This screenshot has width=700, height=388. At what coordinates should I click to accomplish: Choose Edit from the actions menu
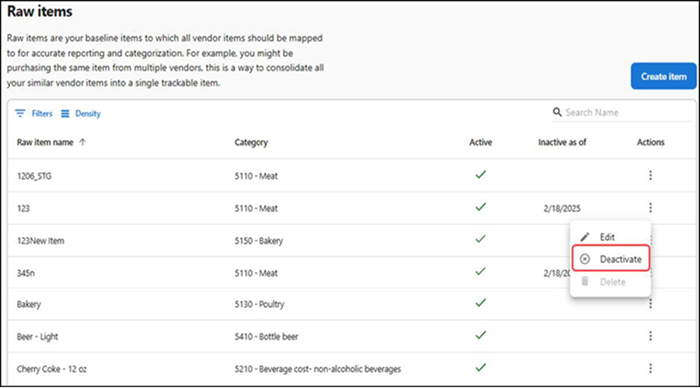pyautogui.click(x=610, y=237)
